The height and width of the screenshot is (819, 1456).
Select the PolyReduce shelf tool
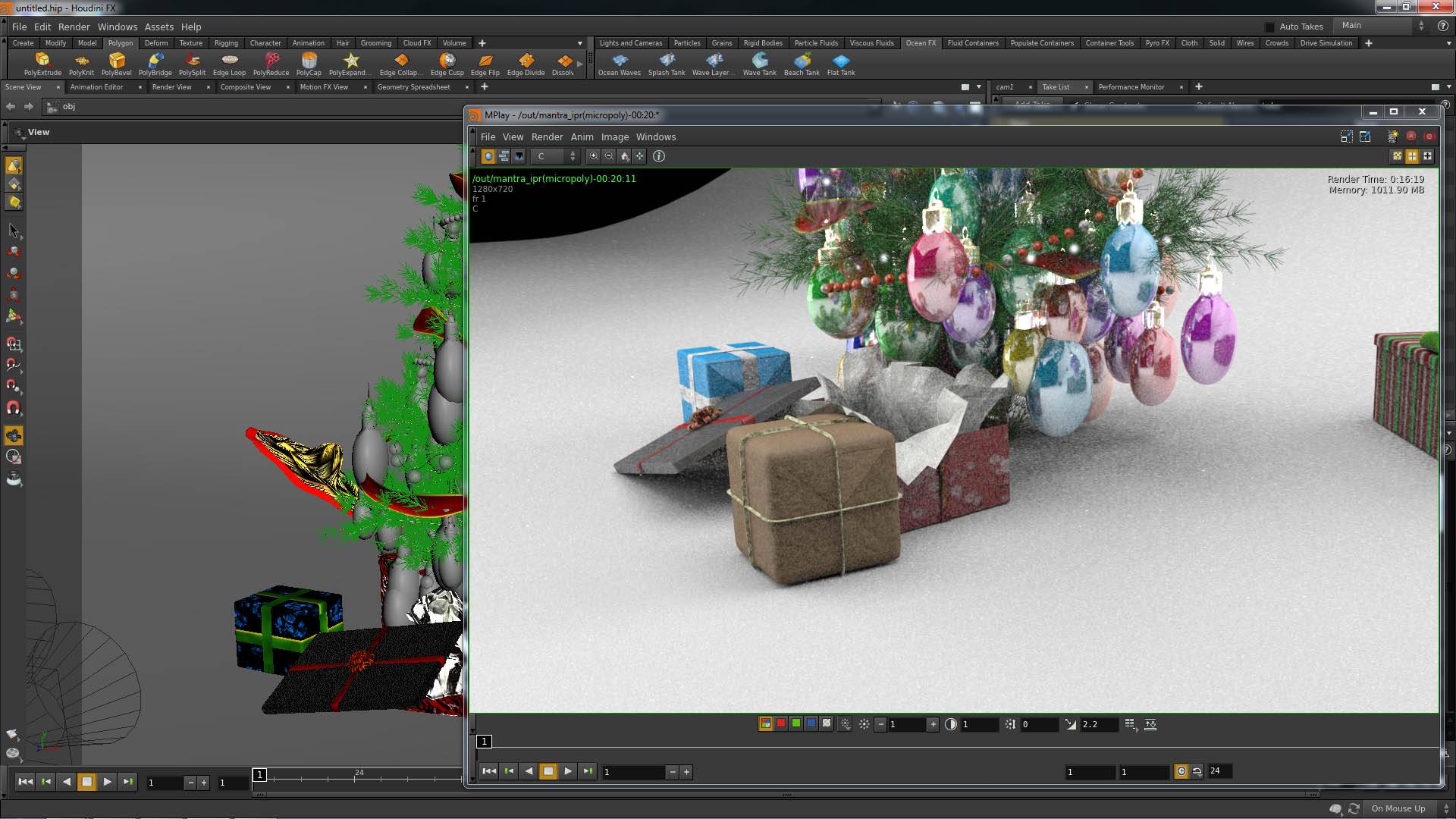(271, 64)
